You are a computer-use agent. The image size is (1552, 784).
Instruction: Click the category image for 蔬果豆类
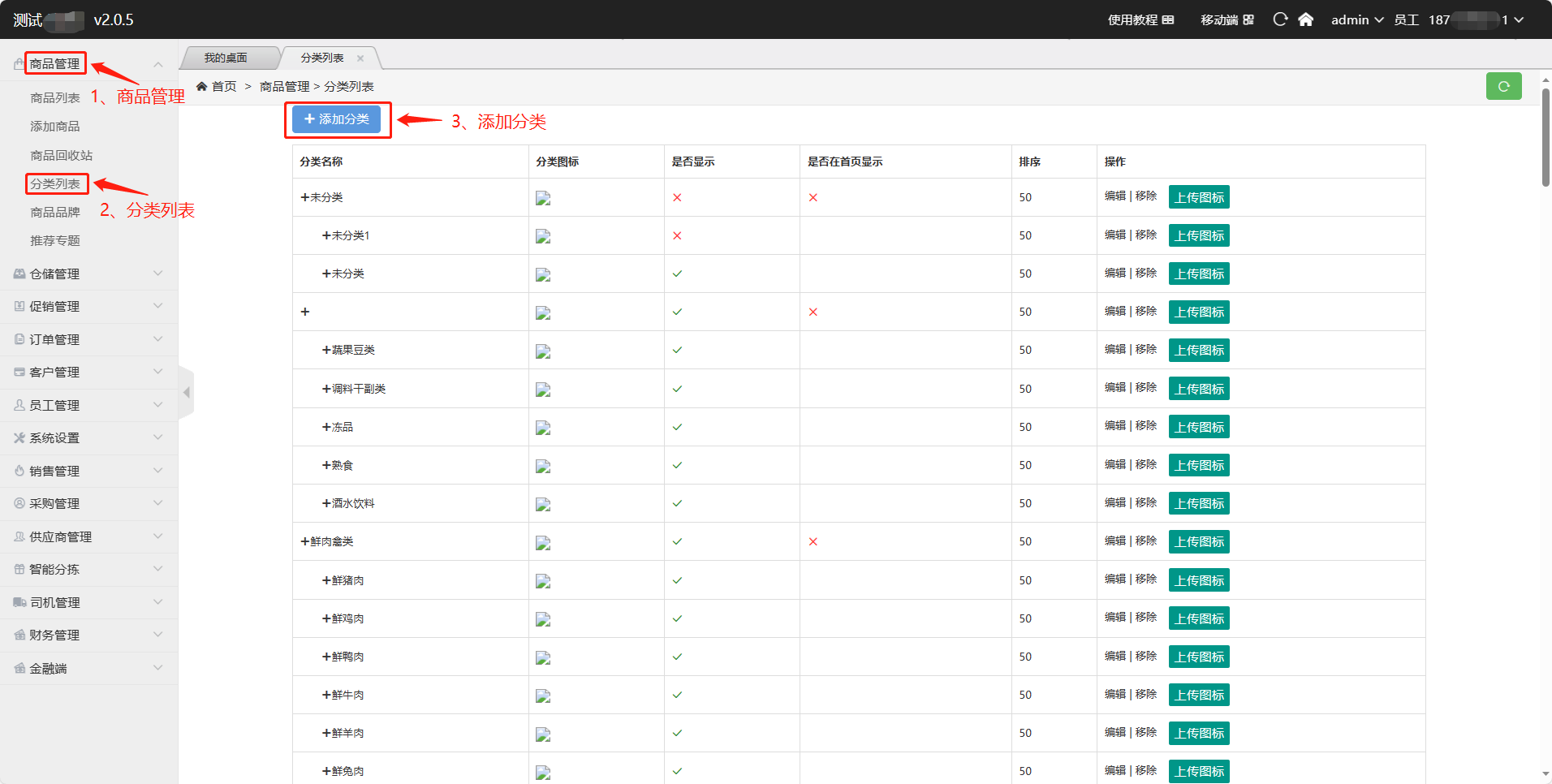click(x=543, y=351)
